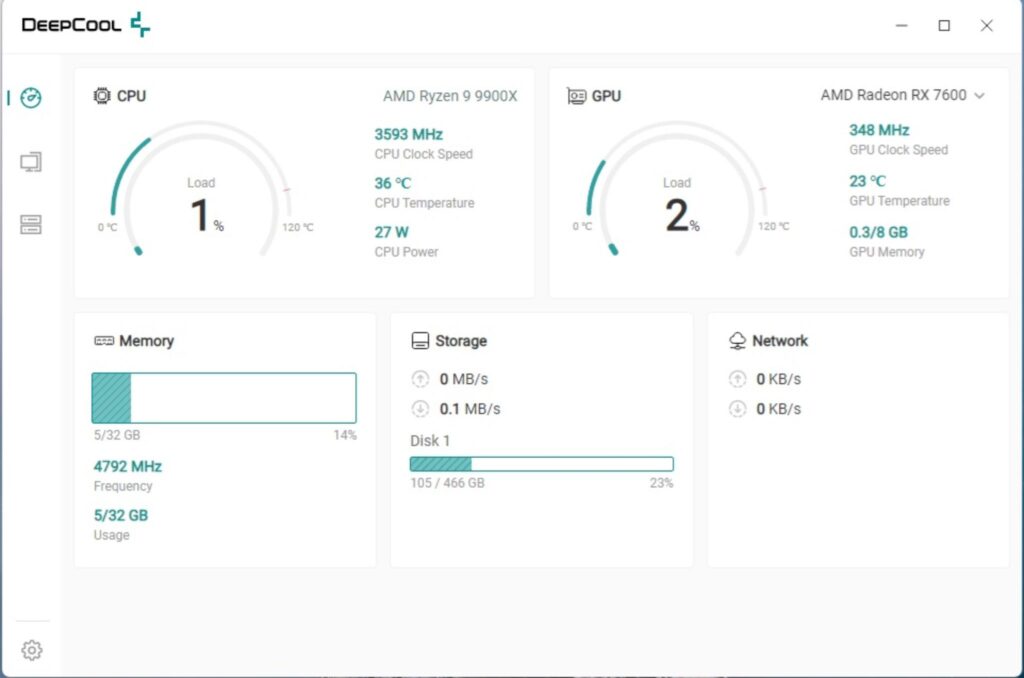Click the Network heading

(x=780, y=341)
